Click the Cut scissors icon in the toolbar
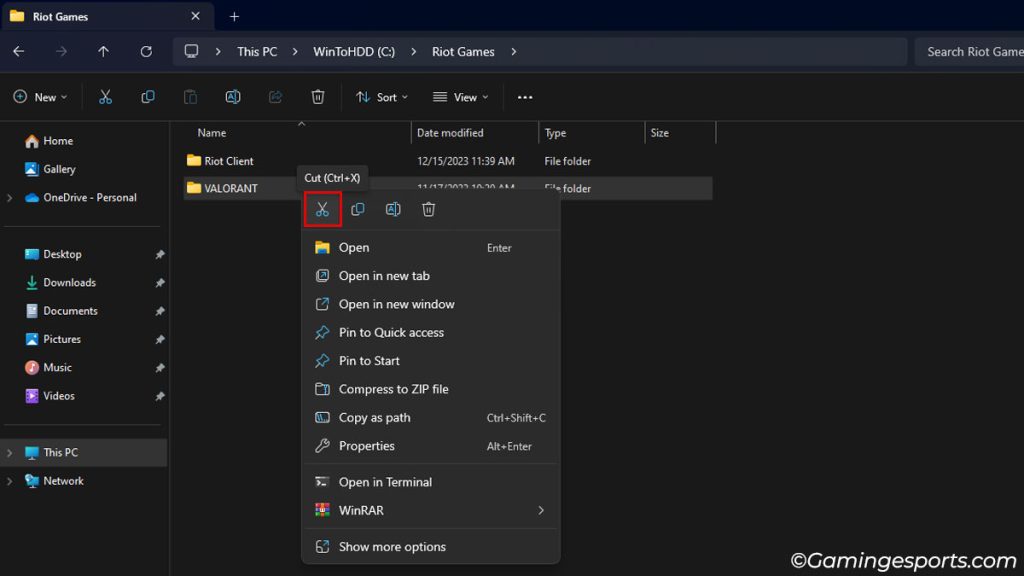The image size is (1024, 576). pyautogui.click(x=104, y=97)
